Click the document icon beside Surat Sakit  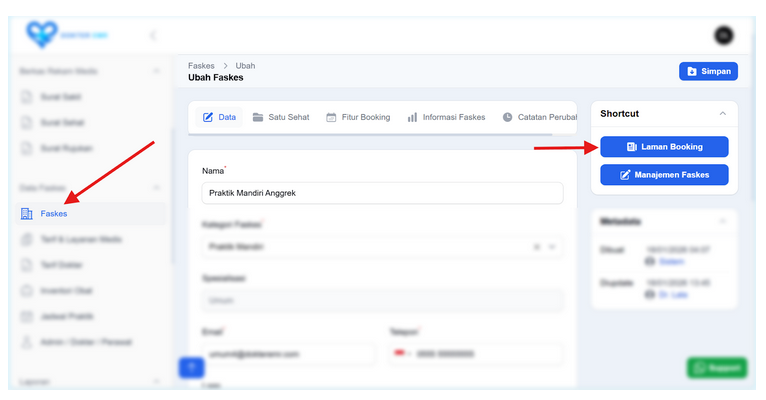pyautogui.click(x=26, y=97)
